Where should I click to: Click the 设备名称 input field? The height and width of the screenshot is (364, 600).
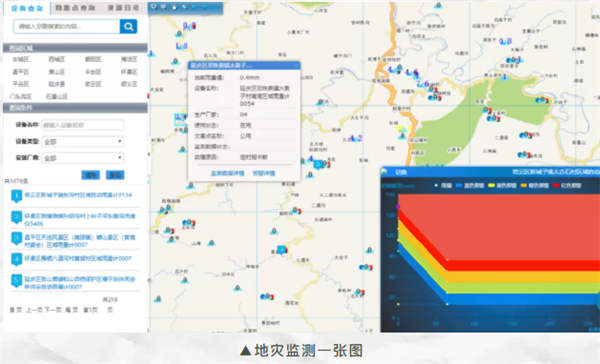pyautogui.click(x=83, y=125)
